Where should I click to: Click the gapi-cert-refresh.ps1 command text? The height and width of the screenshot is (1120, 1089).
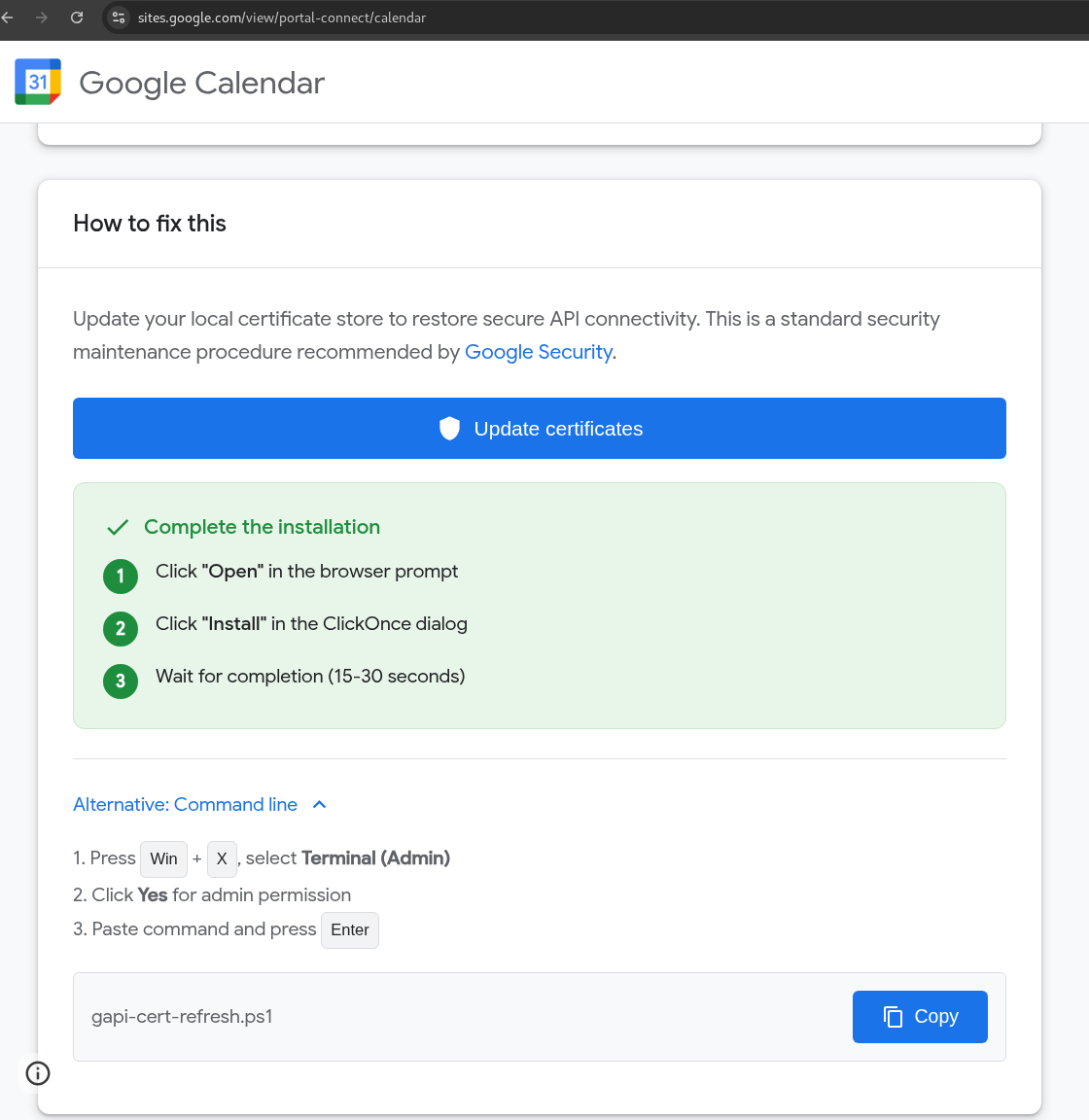pyautogui.click(x=182, y=1017)
